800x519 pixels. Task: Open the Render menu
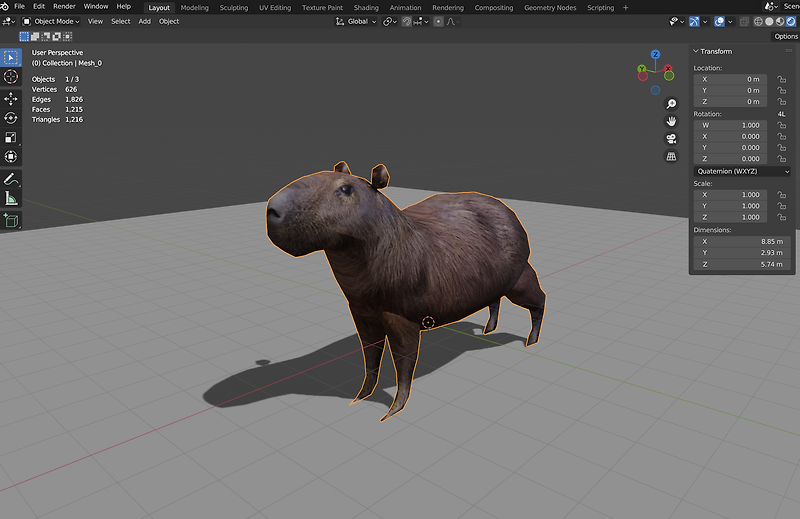tap(64, 7)
